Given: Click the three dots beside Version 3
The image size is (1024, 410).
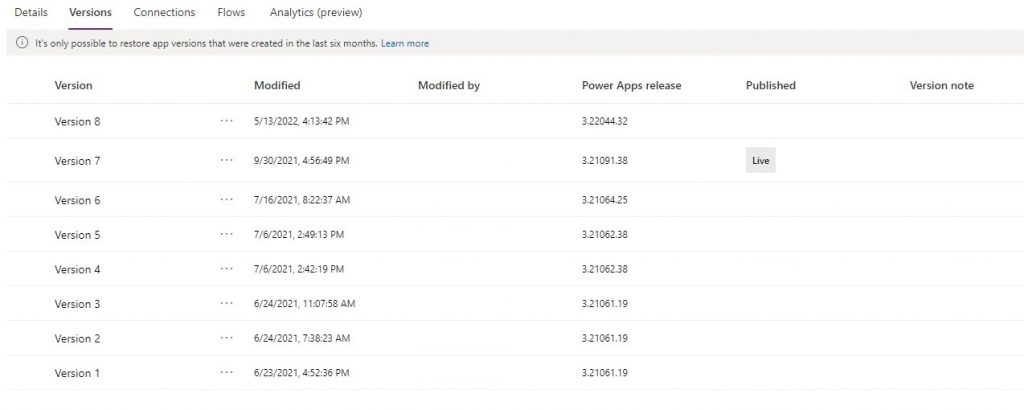Looking at the screenshot, I should [227, 304].
